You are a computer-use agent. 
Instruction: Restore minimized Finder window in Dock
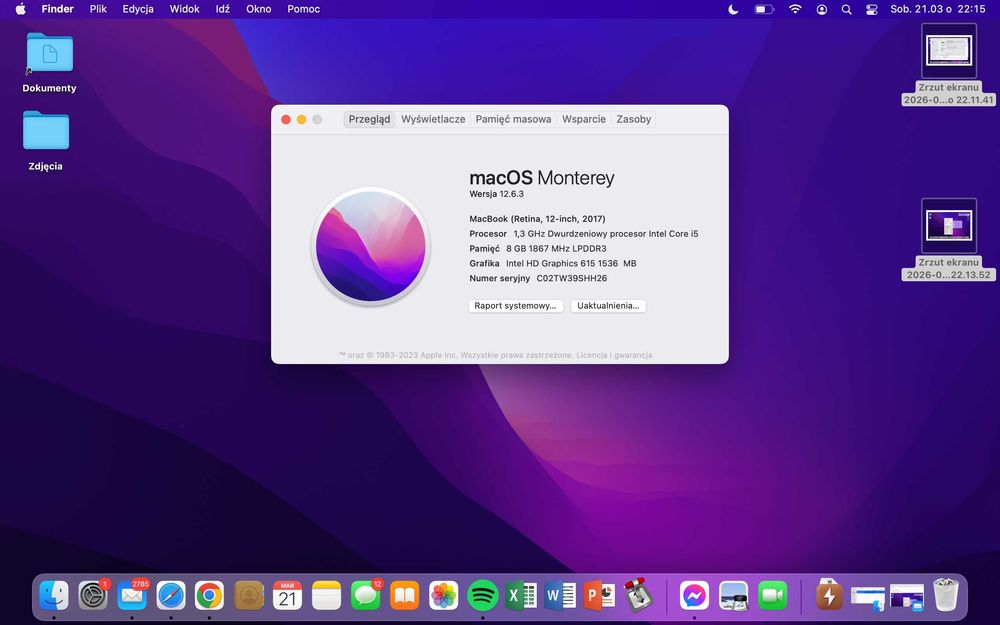[868, 598]
